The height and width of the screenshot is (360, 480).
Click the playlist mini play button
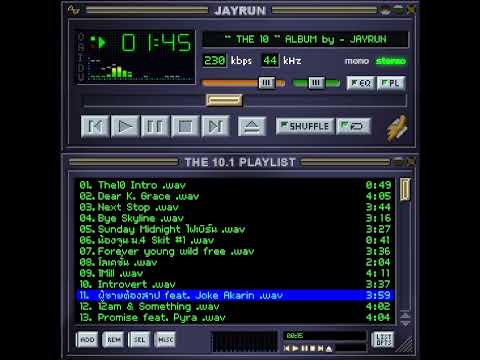(x=295, y=349)
